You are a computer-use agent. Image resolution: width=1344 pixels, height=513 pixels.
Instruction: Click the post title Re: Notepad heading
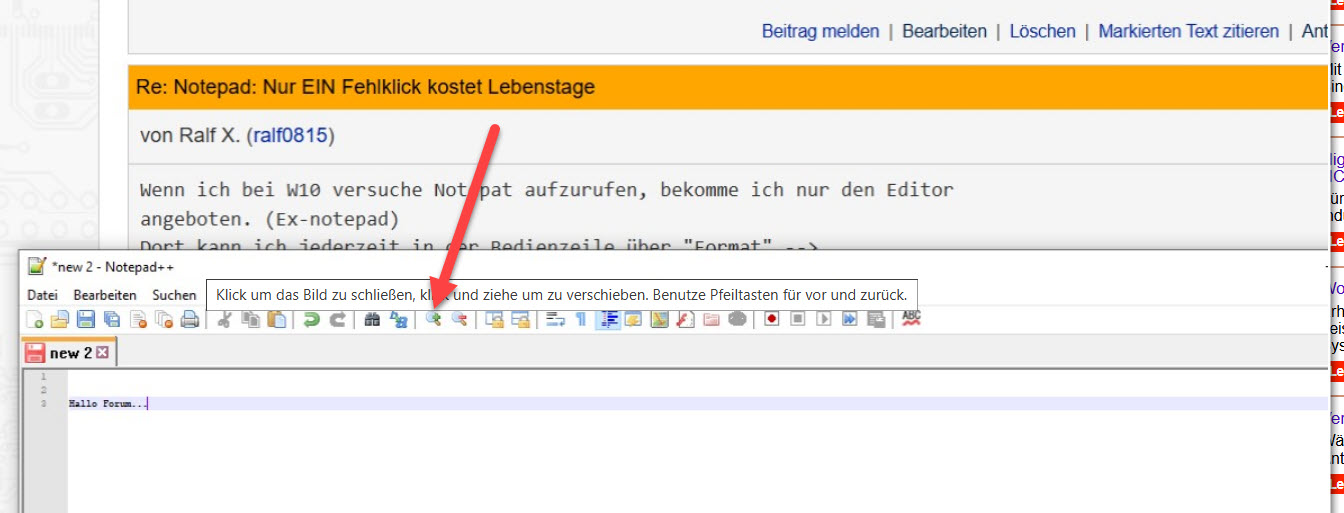tap(367, 87)
